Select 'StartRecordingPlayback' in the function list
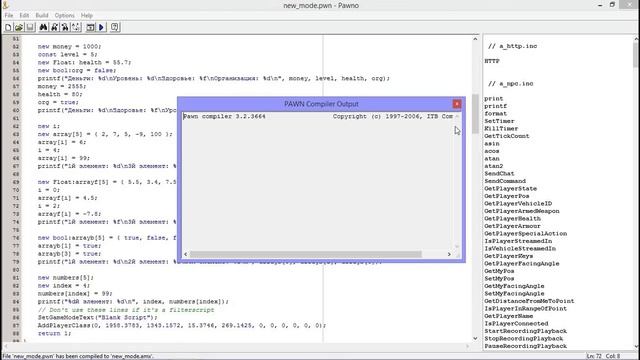 click(526, 331)
